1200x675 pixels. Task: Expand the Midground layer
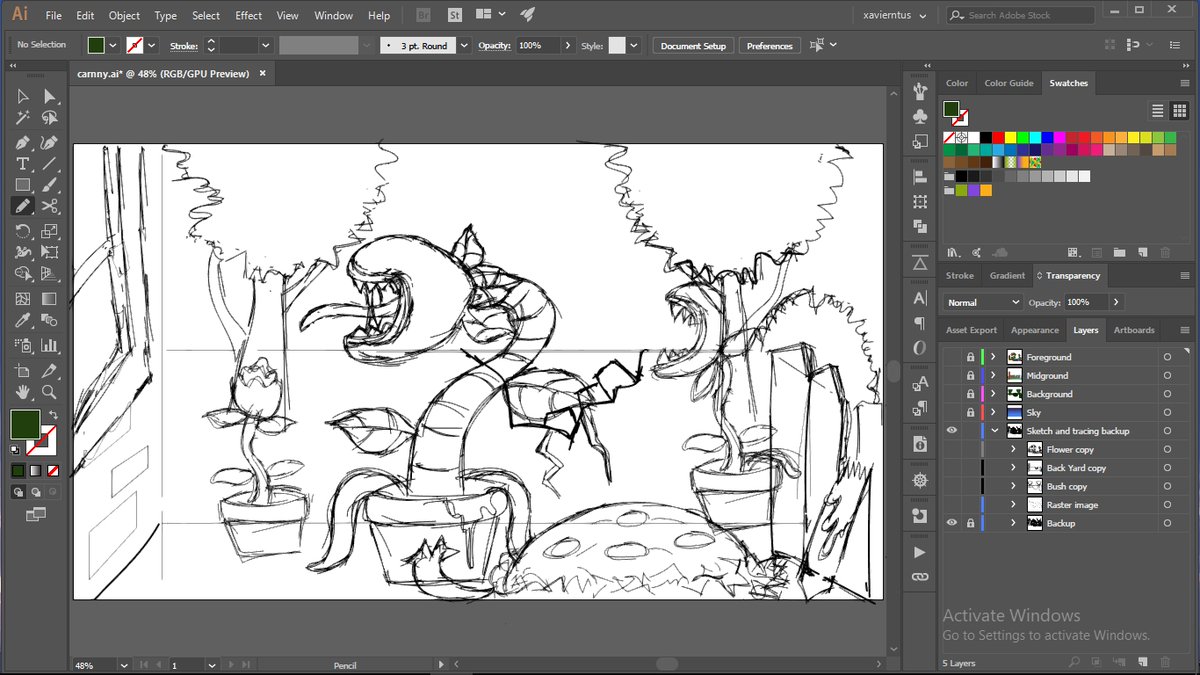click(993, 375)
